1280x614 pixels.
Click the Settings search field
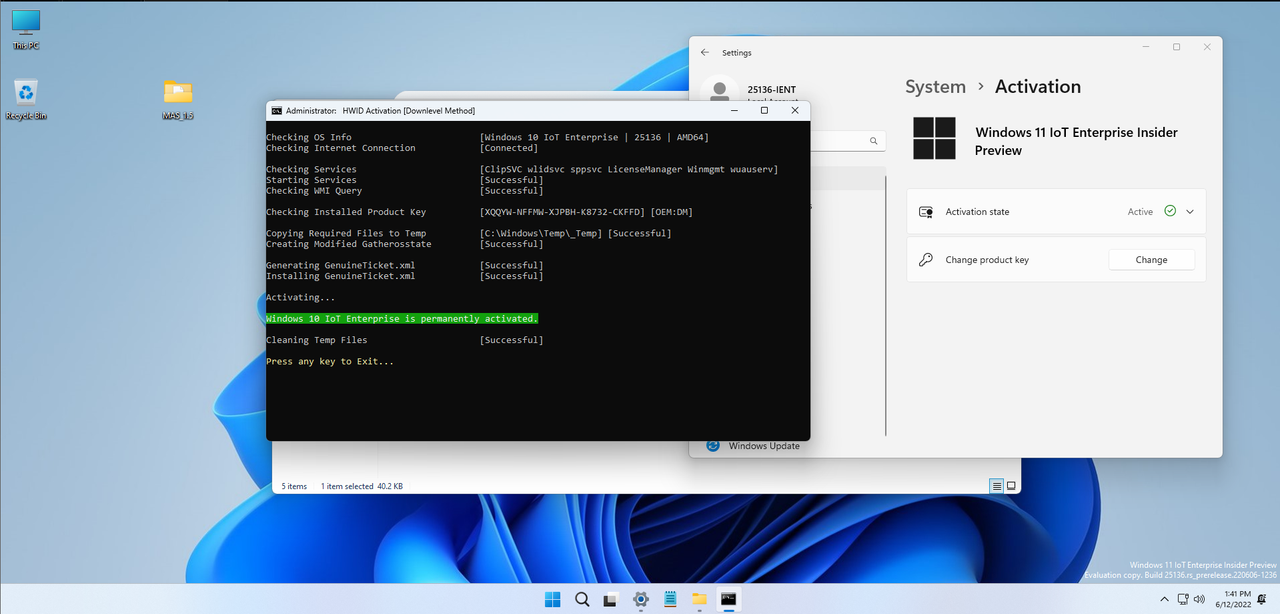pyautogui.click(x=848, y=141)
